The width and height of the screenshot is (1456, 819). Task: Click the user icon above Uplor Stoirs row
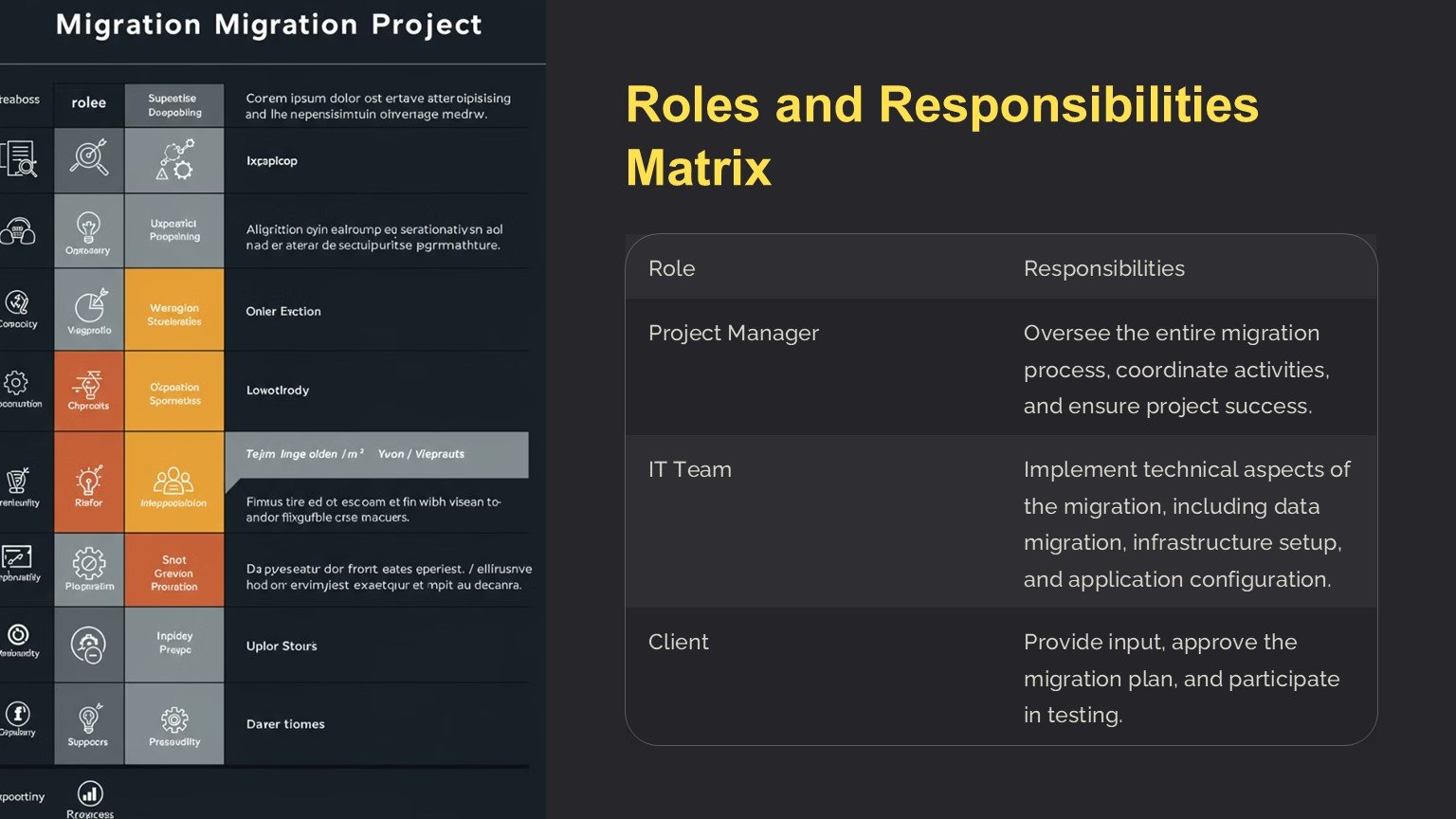[x=88, y=645]
